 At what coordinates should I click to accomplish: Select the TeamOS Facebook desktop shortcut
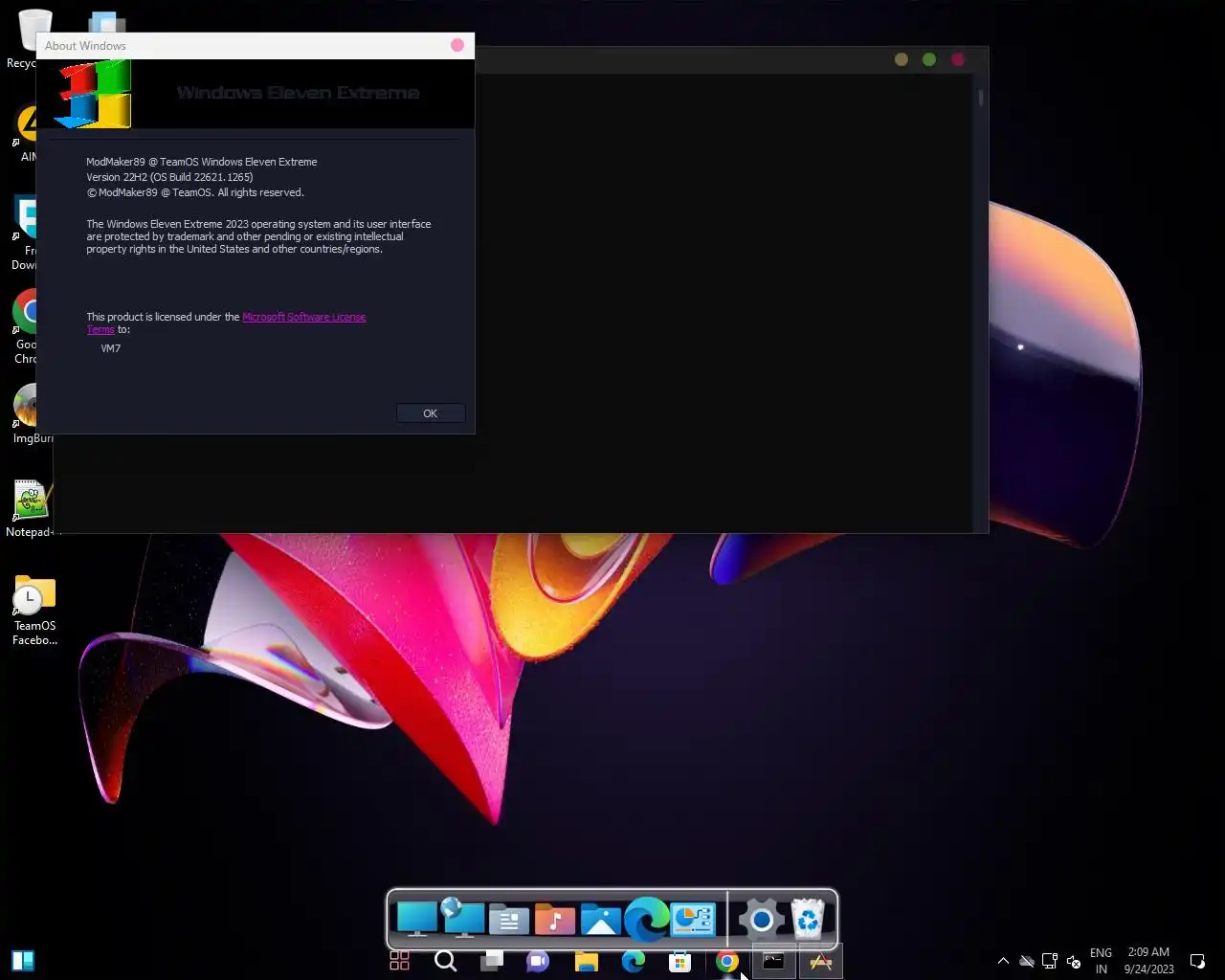pyautogui.click(x=35, y=612)
